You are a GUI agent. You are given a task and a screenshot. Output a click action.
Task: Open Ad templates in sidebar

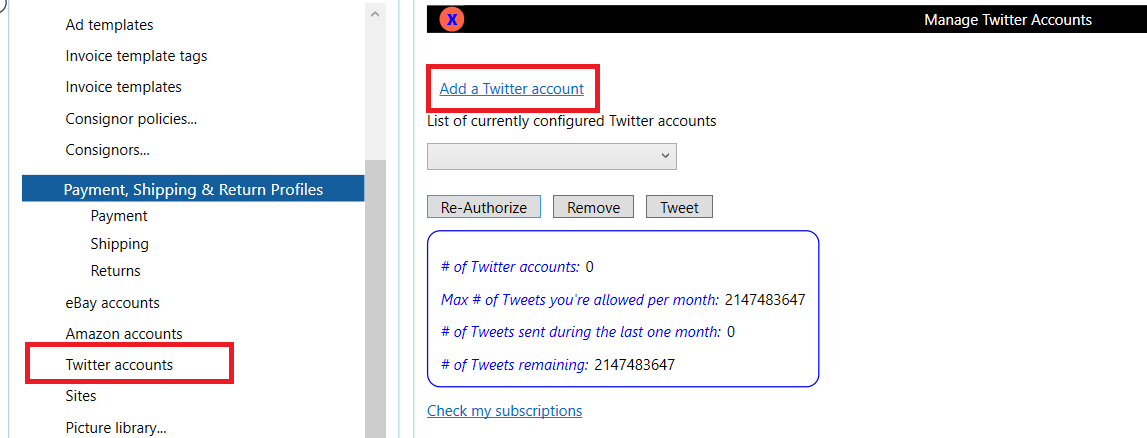coord(109,25)
